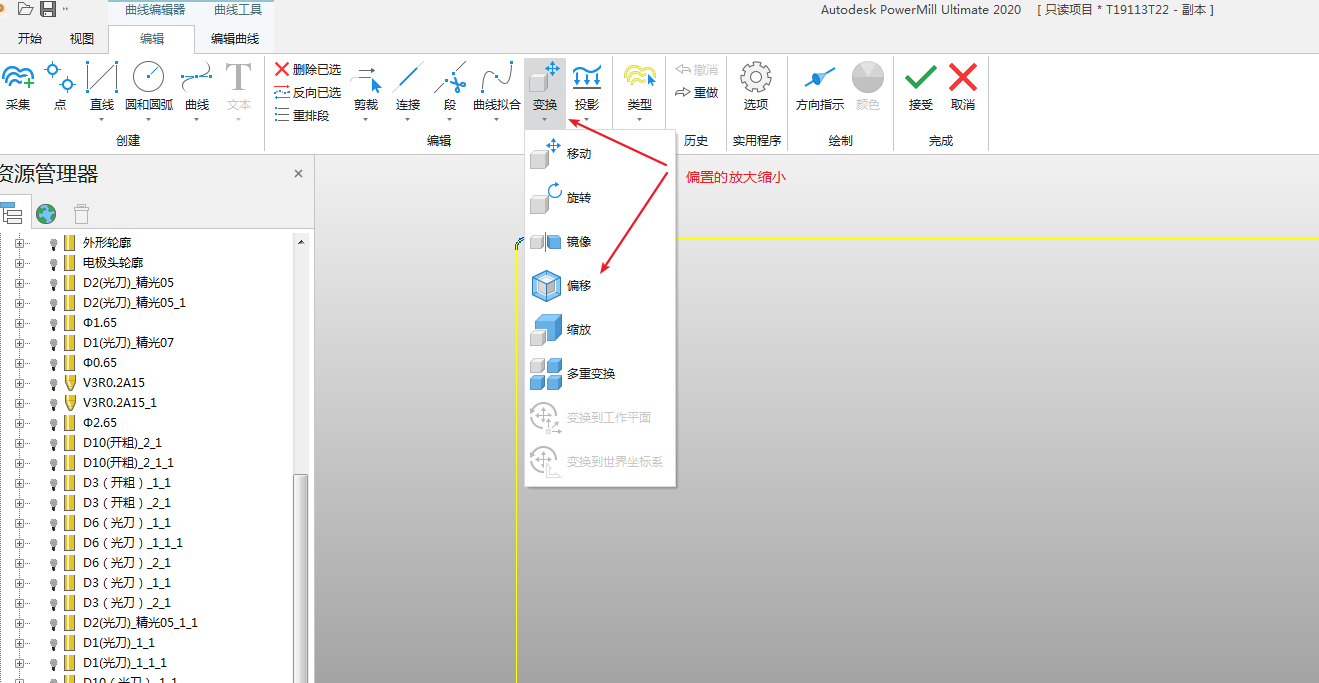Click the 取消 cancel red cross
The height and width of the screenshot is (683, 1319).
[963, 78]
